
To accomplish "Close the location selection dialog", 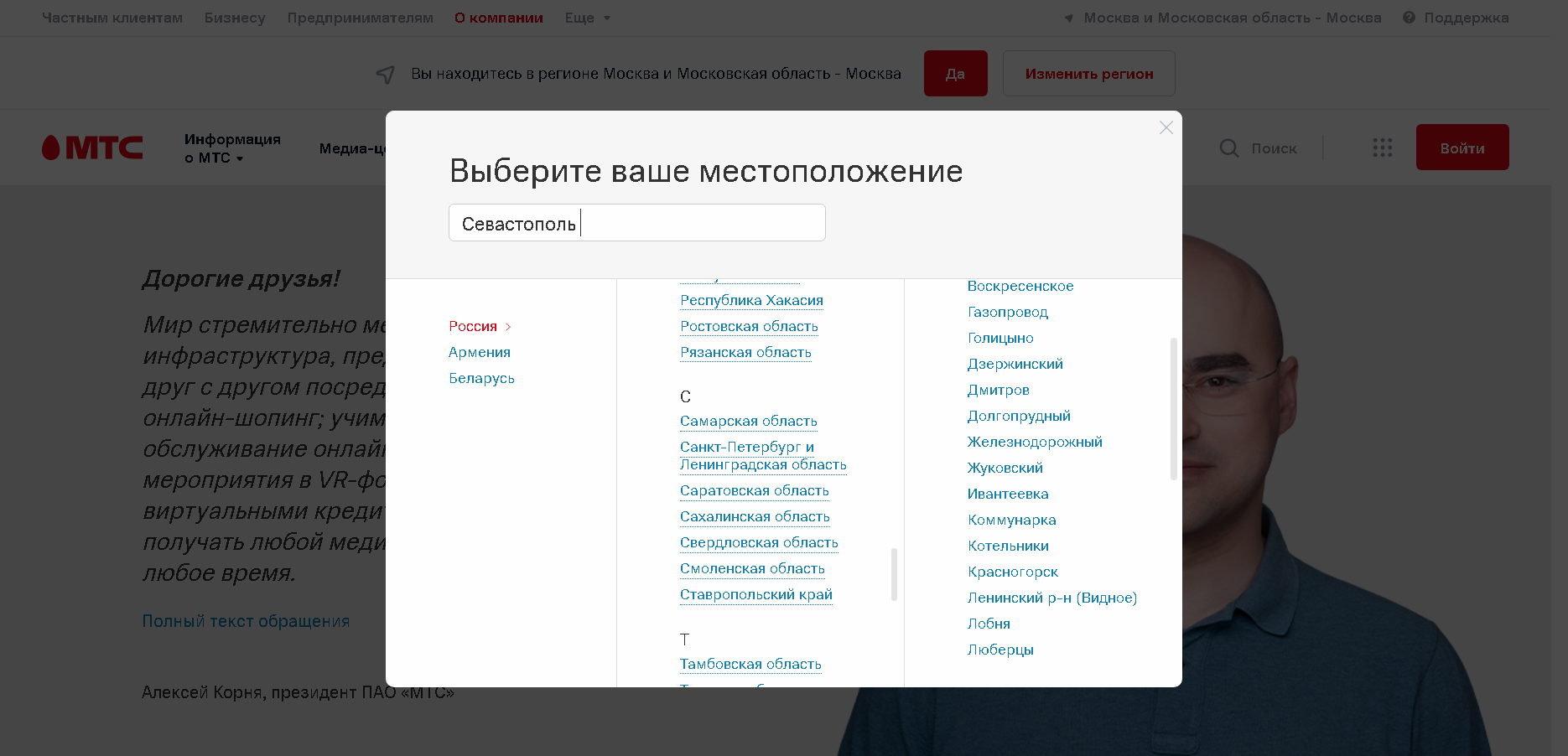I will pos(1166,127).
